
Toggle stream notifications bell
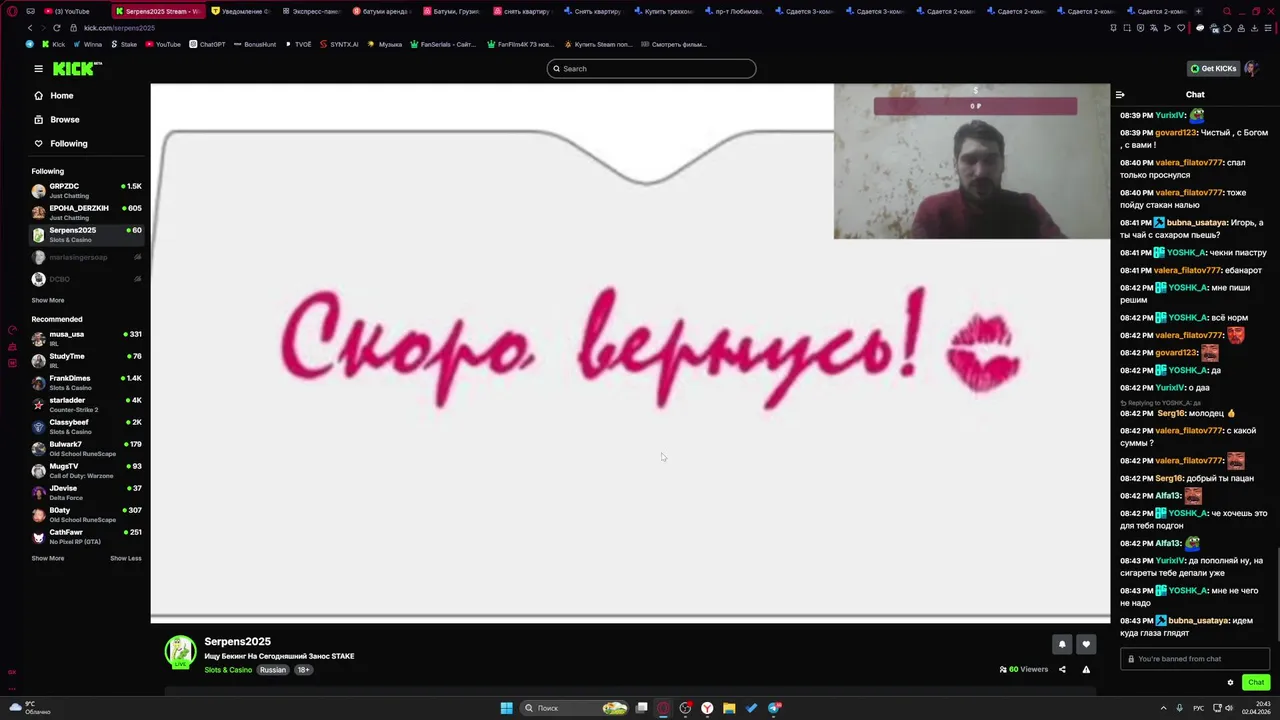pos(1062,645)
